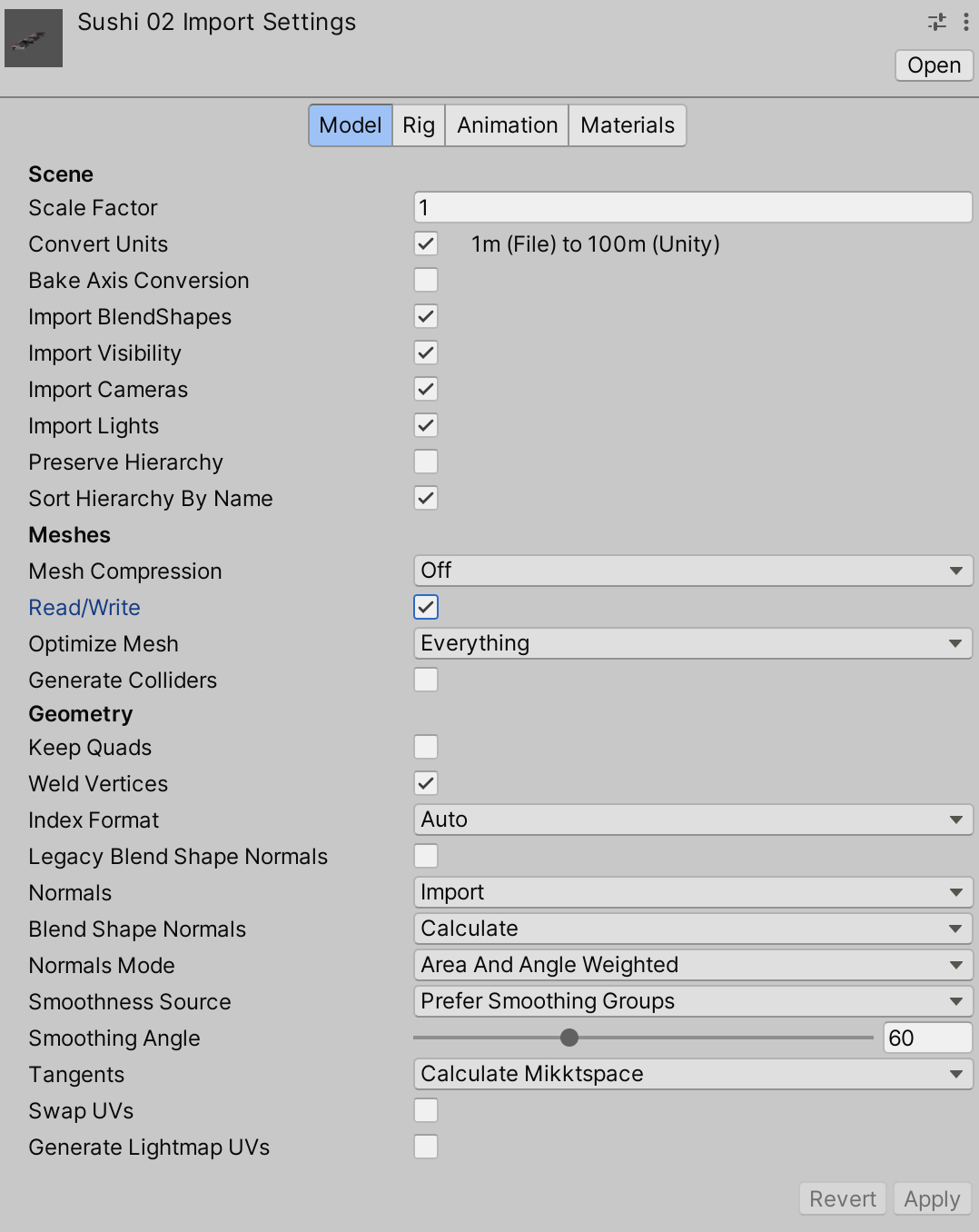
Task: Click the Sushi 02 asset thumbnail
Action: (33, 38)
